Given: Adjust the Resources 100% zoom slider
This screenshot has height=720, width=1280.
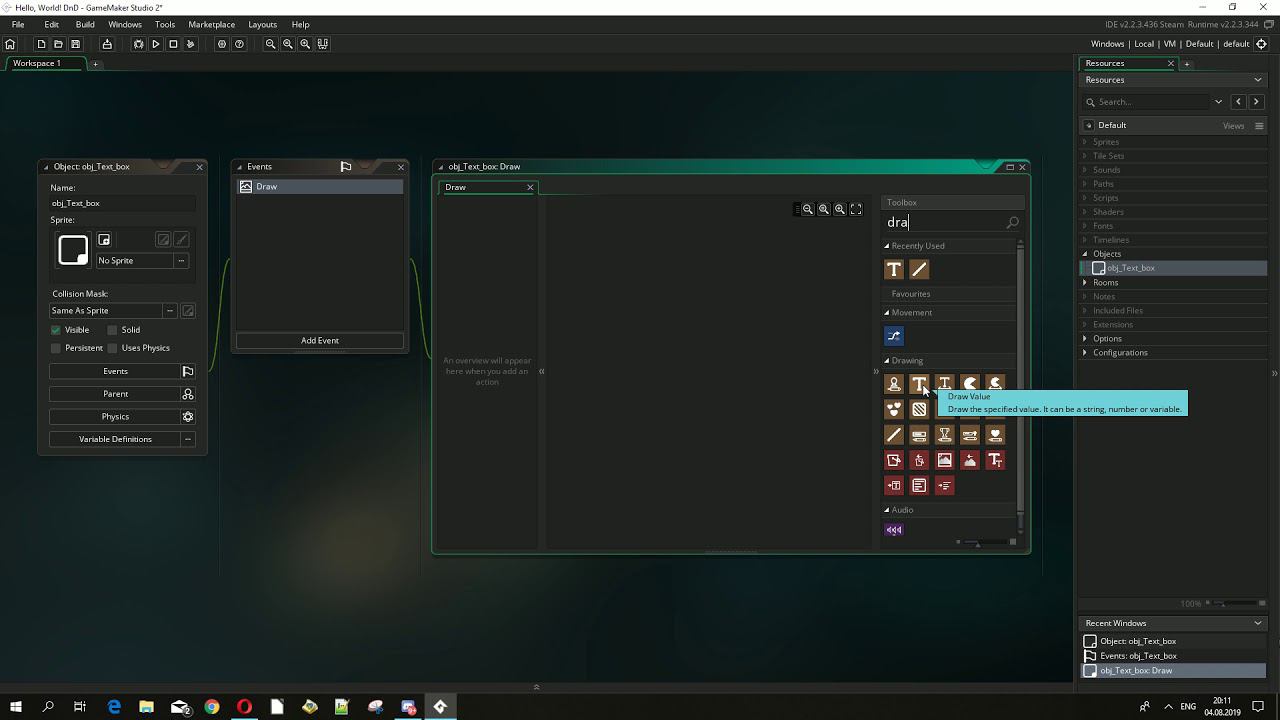Looking at the screenshot, I should point(1235,604).
